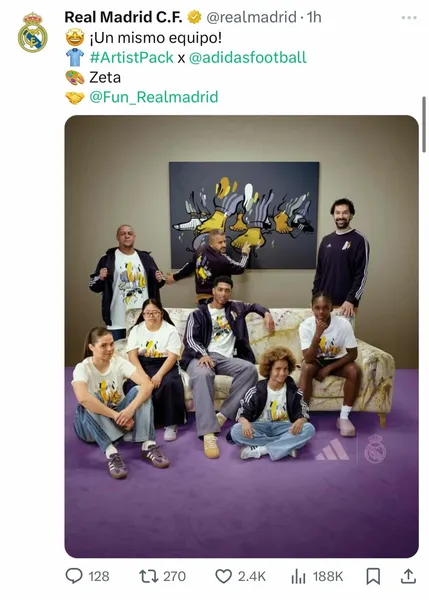Click the 2.4K likes count
This screenshot has width=429, height=600.
[252, 576]
